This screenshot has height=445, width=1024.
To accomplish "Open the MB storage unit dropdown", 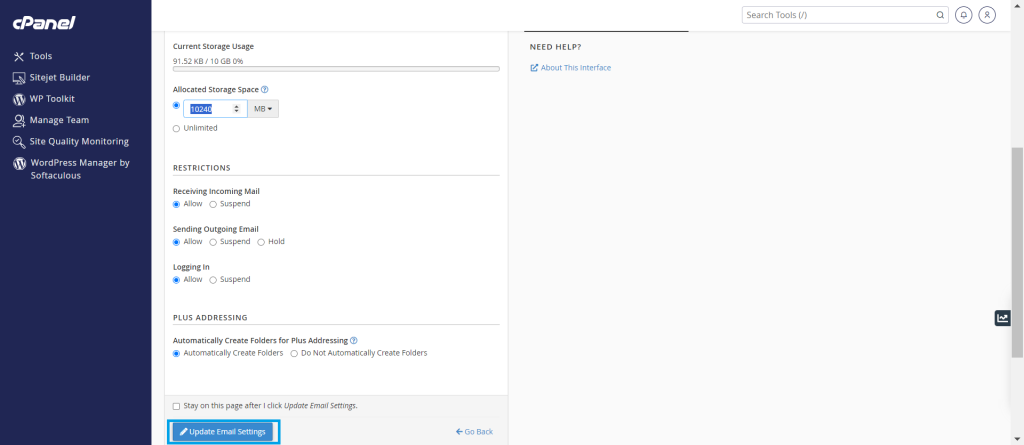I will 263,108.
